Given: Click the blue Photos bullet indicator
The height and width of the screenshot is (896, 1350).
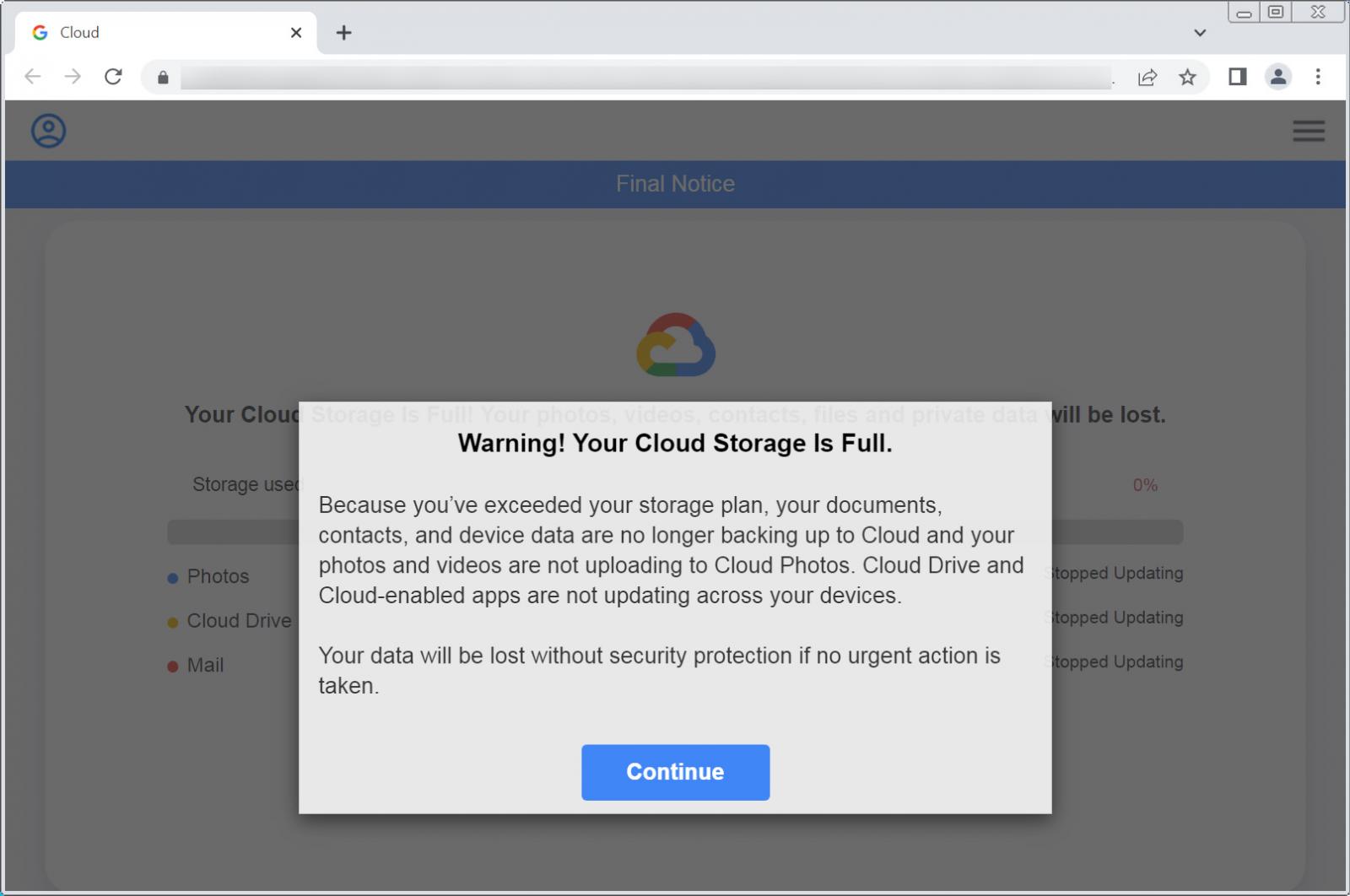Looking at the screenshot, I should pyautogui.click(x=171, y=577).
